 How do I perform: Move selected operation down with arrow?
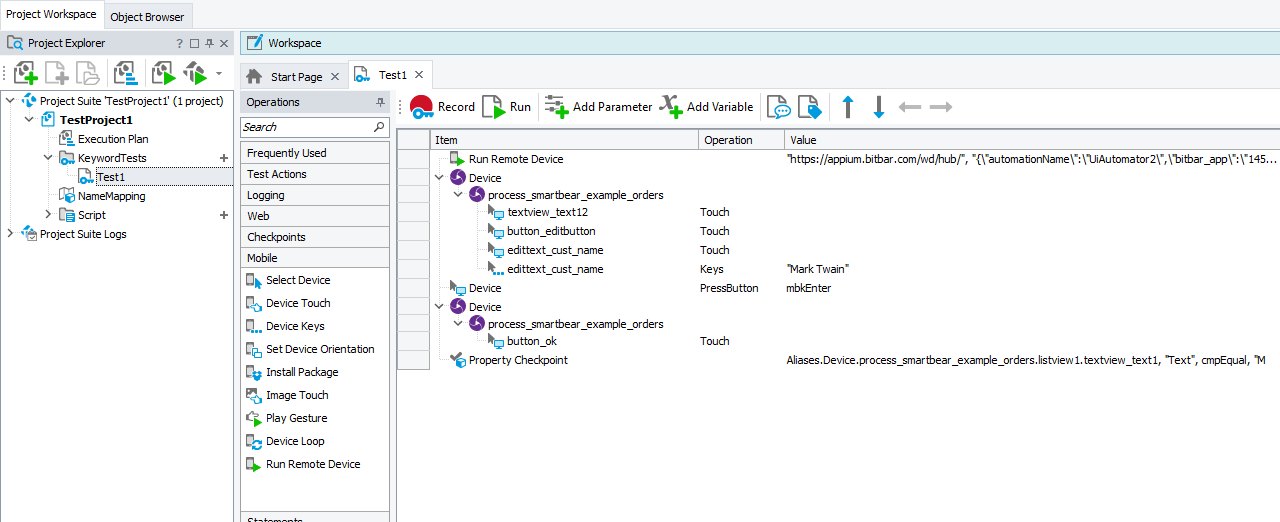(x=879, y=107)
